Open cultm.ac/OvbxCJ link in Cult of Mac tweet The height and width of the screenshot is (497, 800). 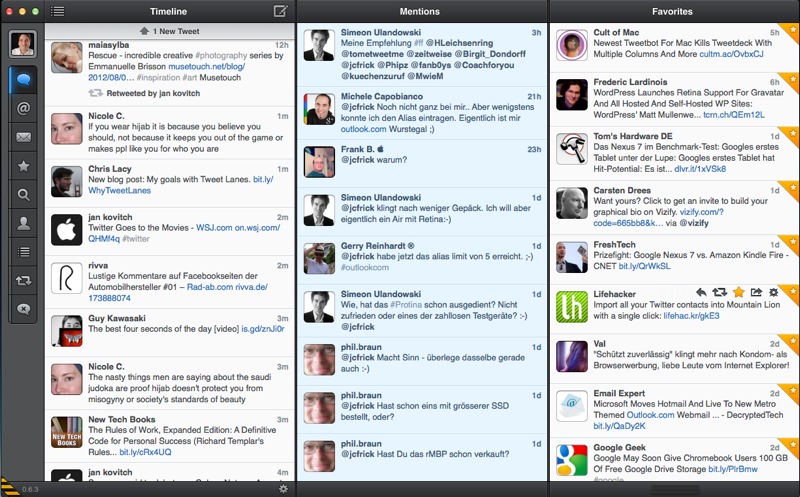coord(731,54)
